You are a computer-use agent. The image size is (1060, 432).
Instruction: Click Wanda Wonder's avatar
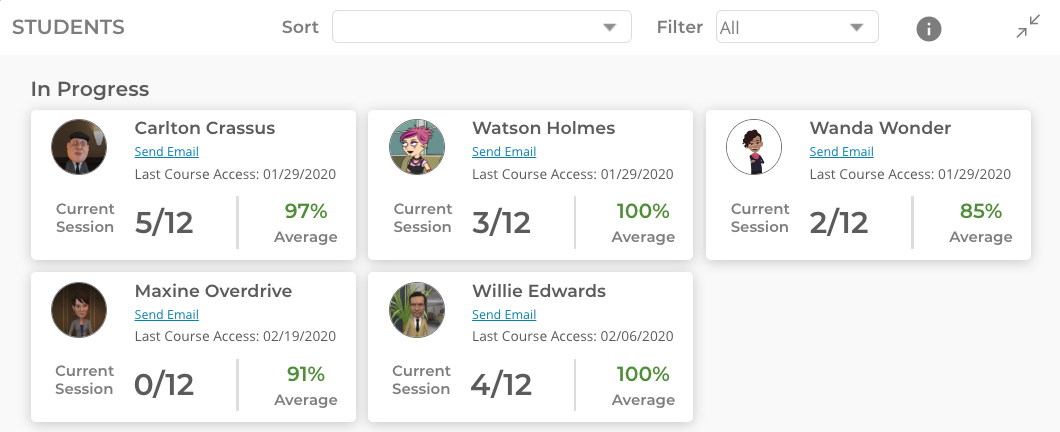point(754,147)
